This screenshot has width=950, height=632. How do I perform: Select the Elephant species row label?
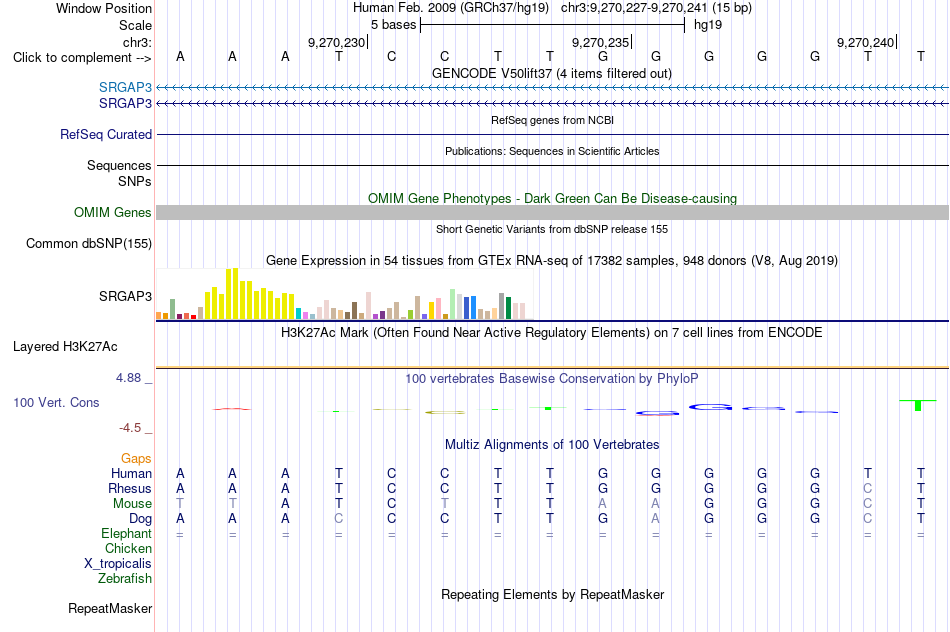click(127, 534)
